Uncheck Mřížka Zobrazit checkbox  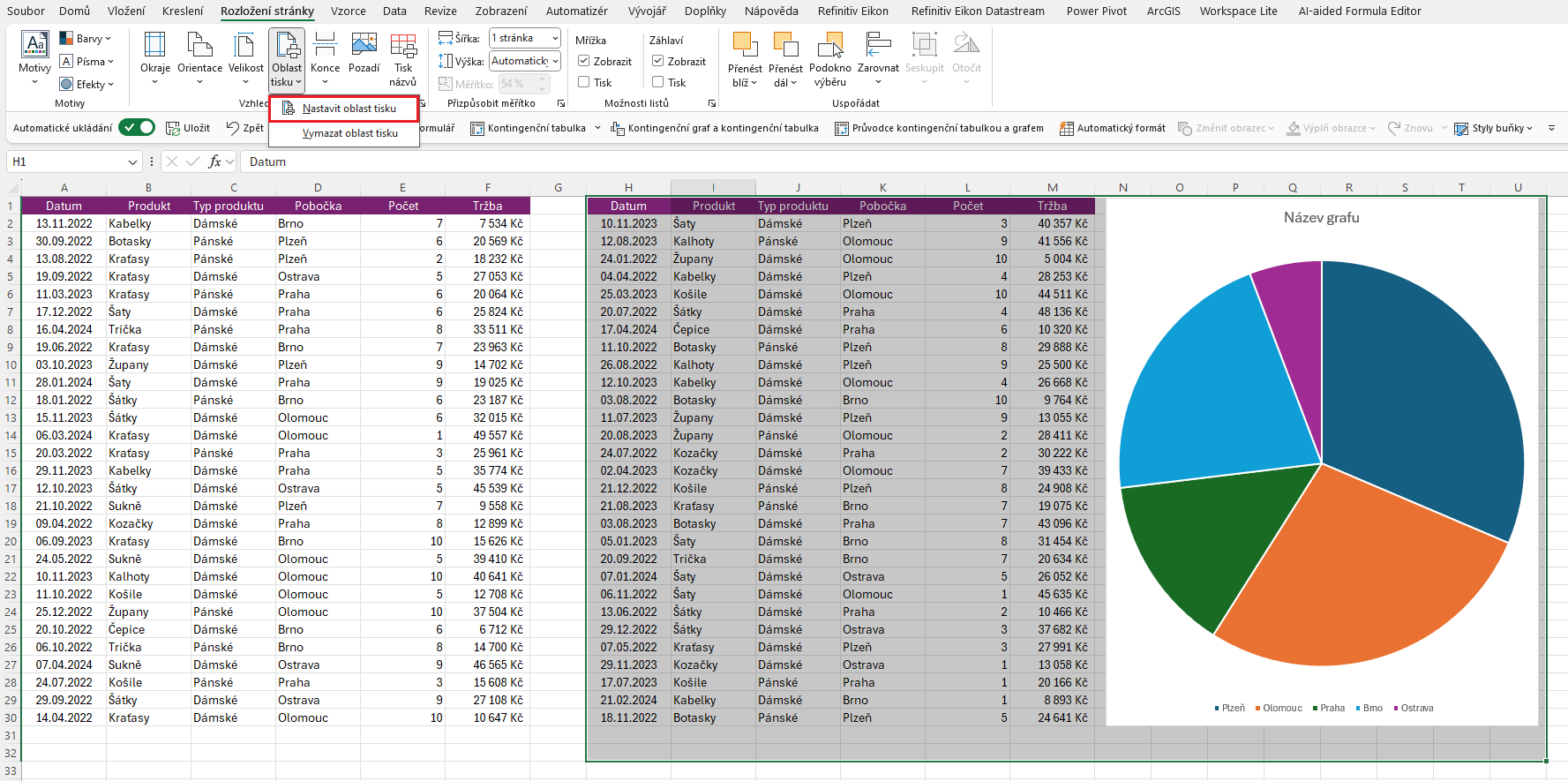(x=584, y=61)
